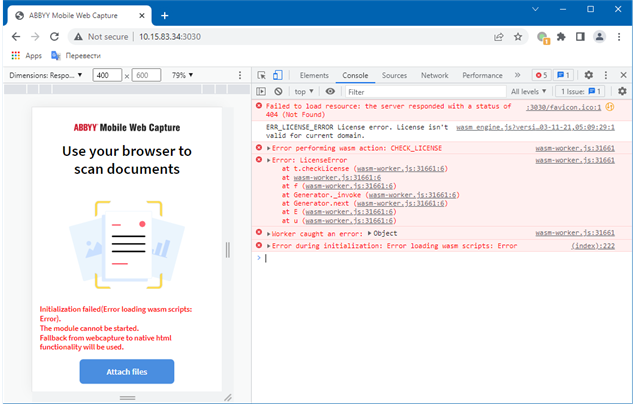The width and height of the screenshot is (634, 404).
Task: Edit the width field showing 400
Action: click(x=107, y=75)
